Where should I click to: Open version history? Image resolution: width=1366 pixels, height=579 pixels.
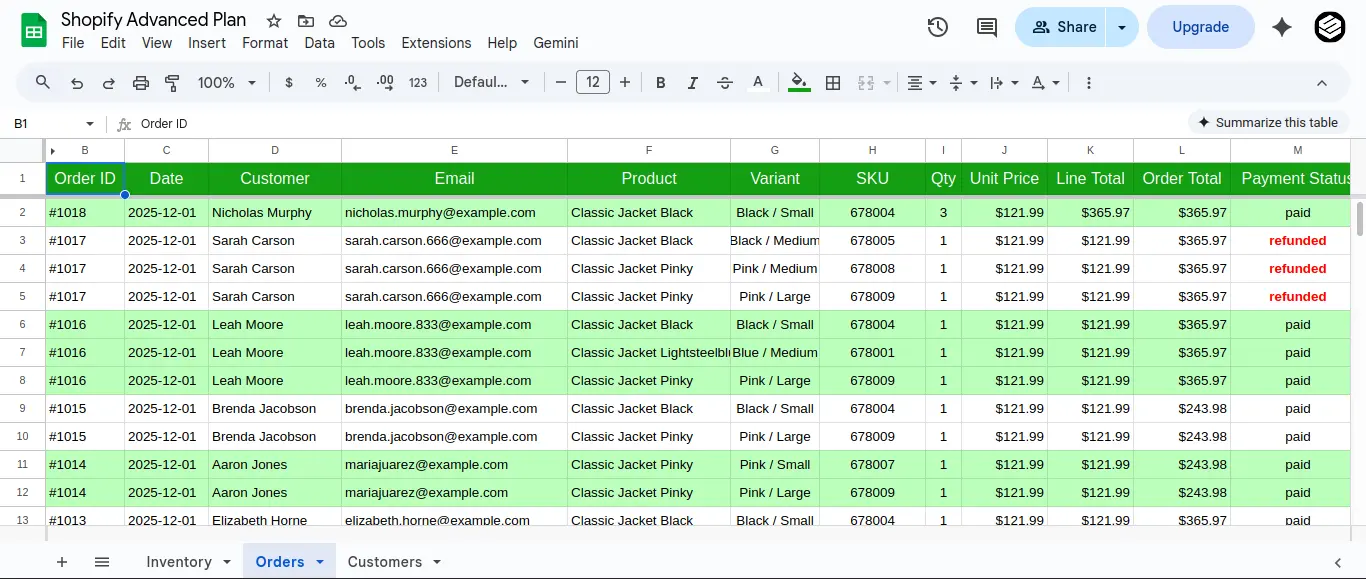(x=937, y=27)
